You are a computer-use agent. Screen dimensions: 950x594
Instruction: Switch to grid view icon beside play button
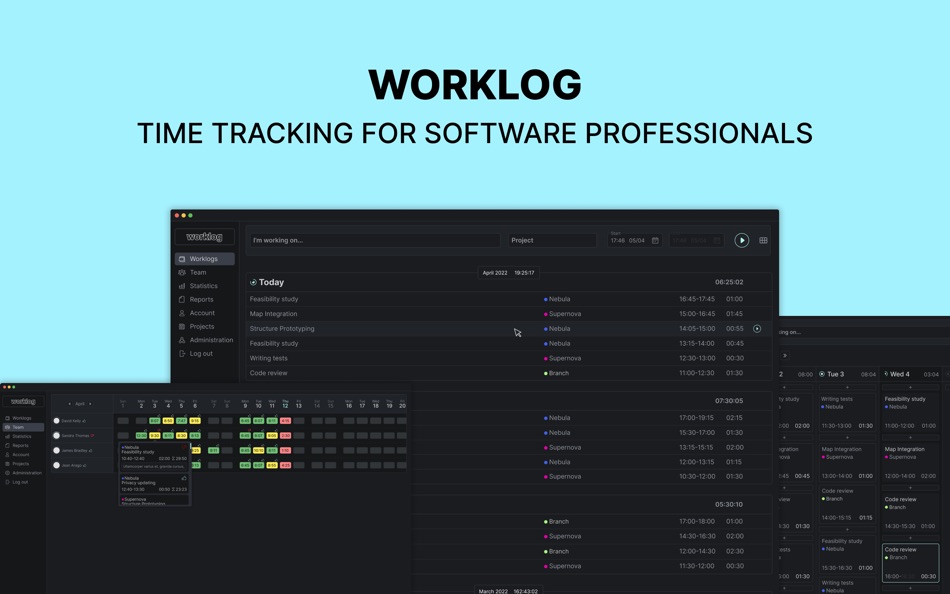763,241
